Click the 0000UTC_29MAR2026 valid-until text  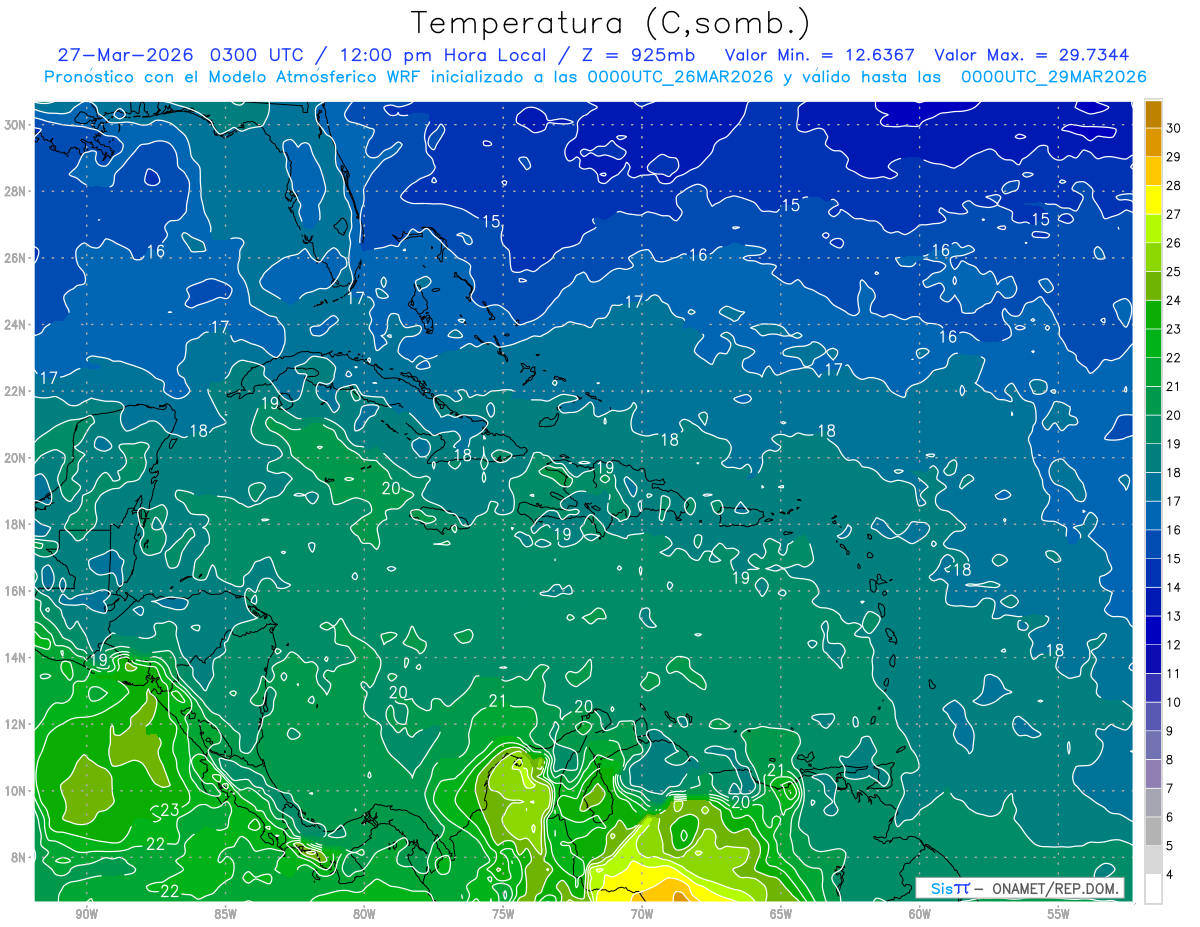click(x=1053, y=77)
